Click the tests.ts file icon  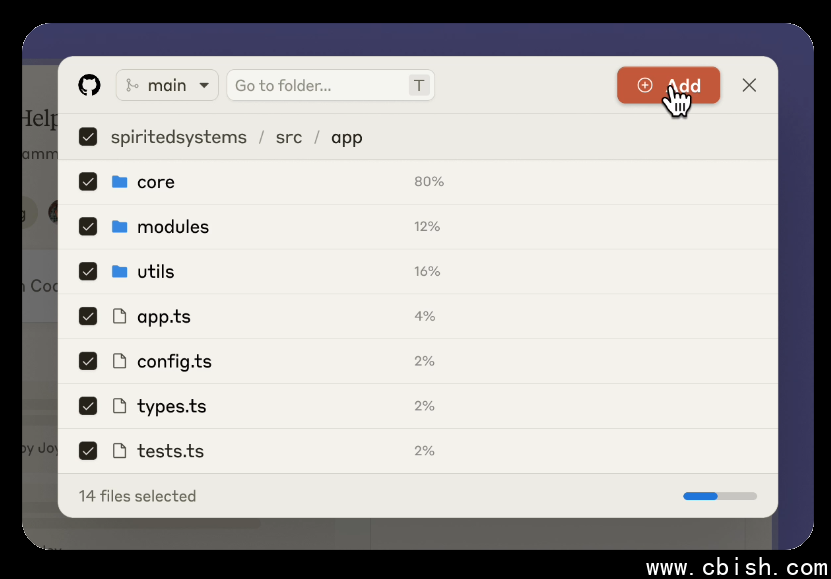tap(120, 451)
